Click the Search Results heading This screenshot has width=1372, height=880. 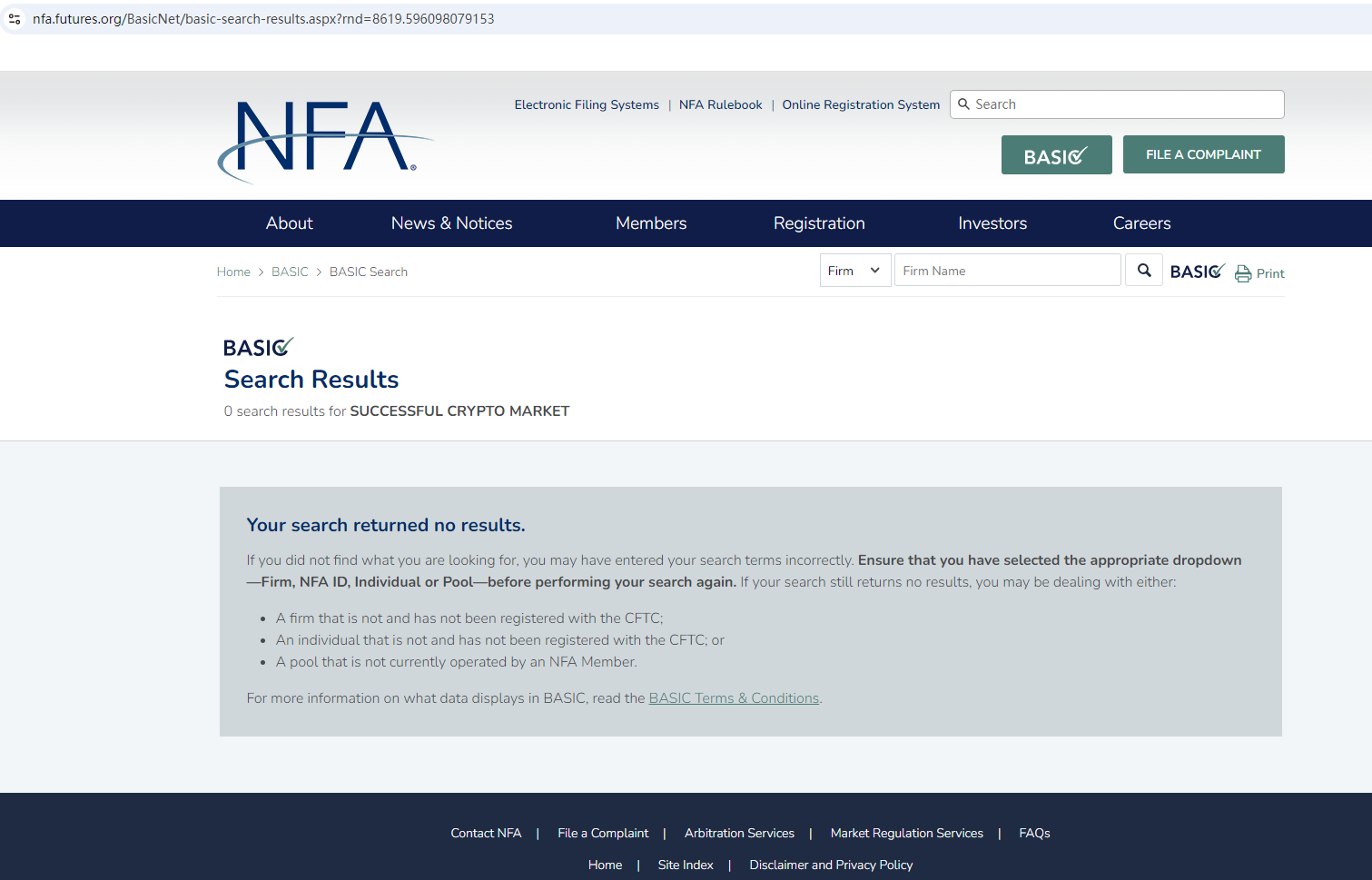tap(311, 380)
